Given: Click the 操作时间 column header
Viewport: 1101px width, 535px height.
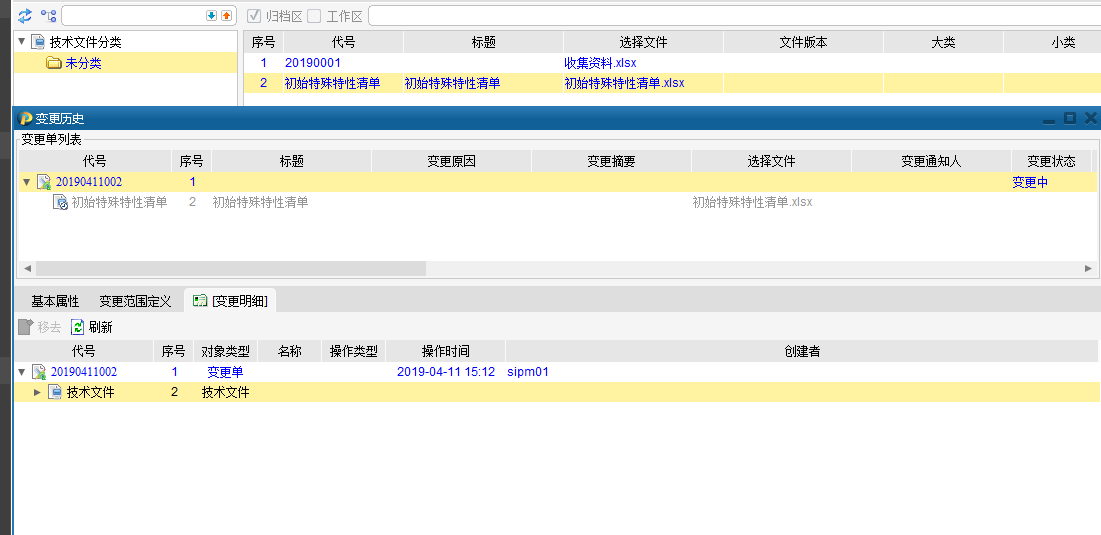Looking at the screenshot, I should coord(445,351).
